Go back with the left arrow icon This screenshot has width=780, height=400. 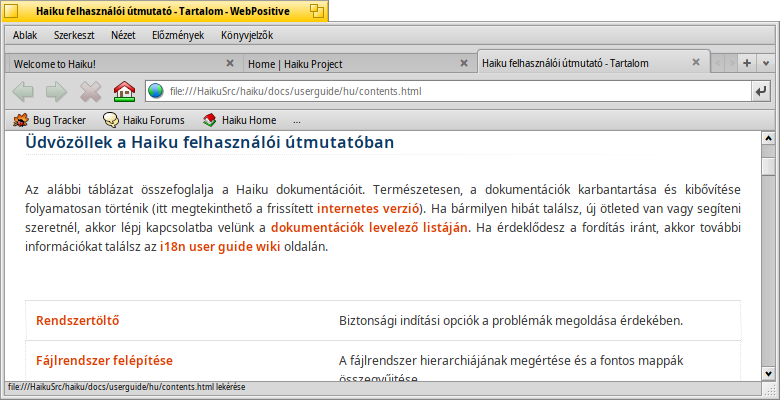(23, 92)
